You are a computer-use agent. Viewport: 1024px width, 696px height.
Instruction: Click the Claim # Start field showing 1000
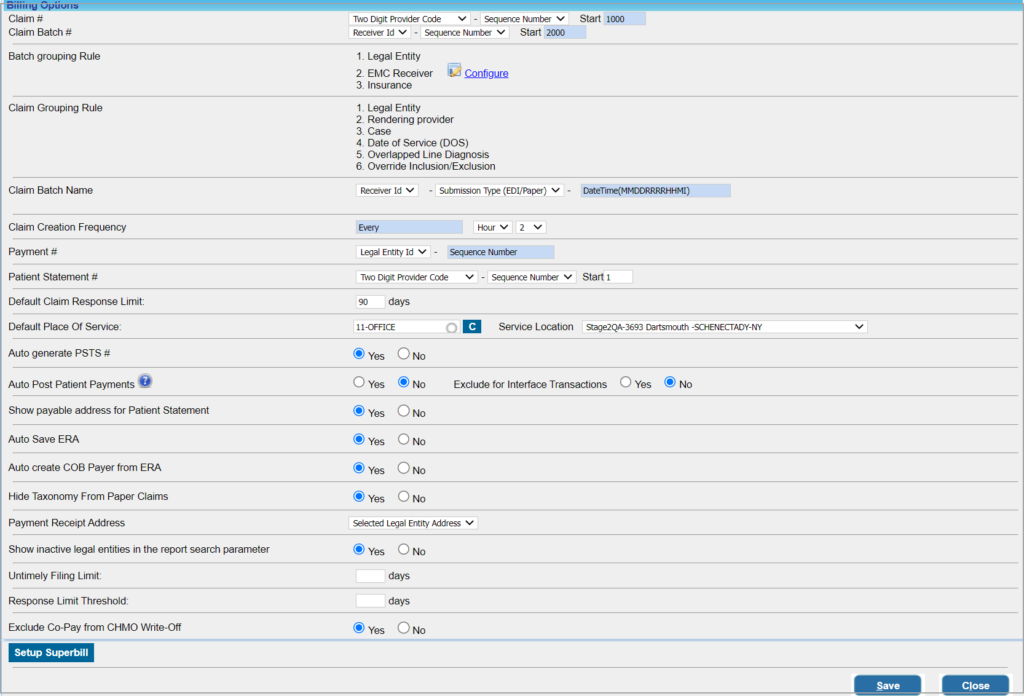click(624, 19)
